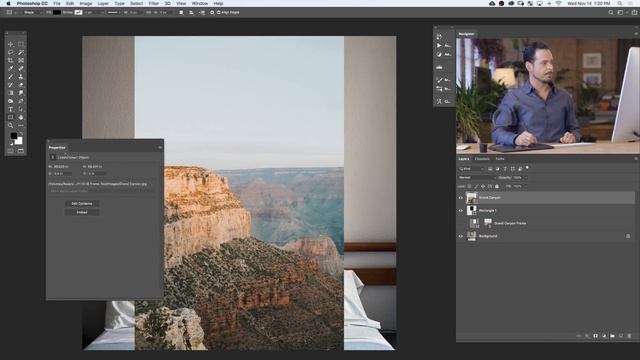640x360 pixels.
Task: Select the Horizontal Type tool
Action: coord(11,109)
